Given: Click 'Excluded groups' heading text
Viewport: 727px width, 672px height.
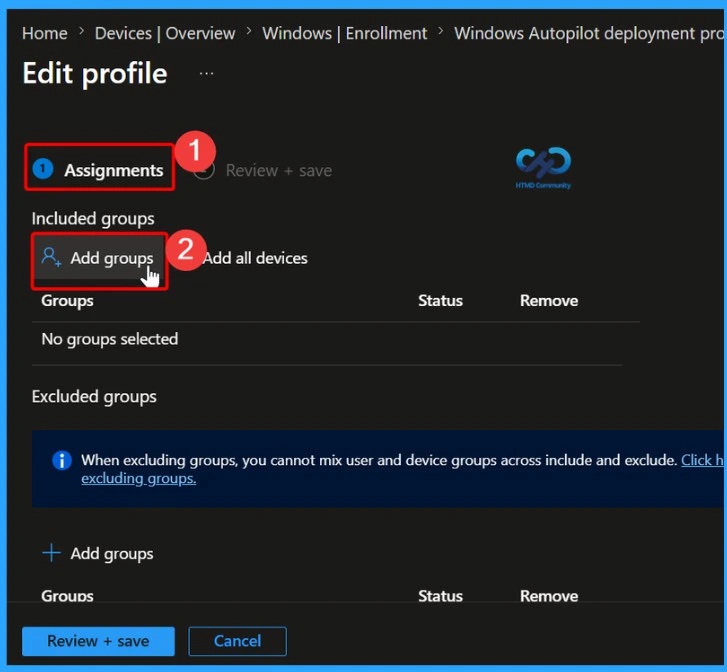Looking at the screenshot, I should (x=94, y=397).
